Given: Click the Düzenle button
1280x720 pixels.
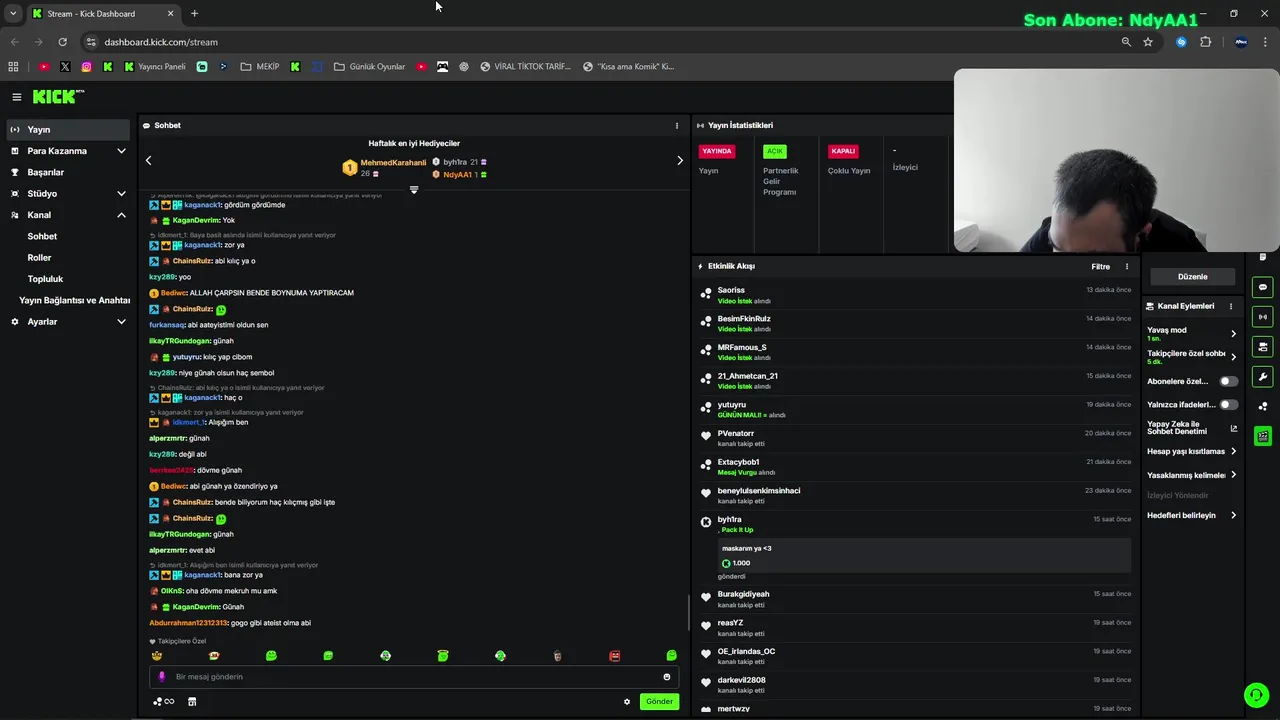Looking at the screenshot, I should click(1192, 277).
